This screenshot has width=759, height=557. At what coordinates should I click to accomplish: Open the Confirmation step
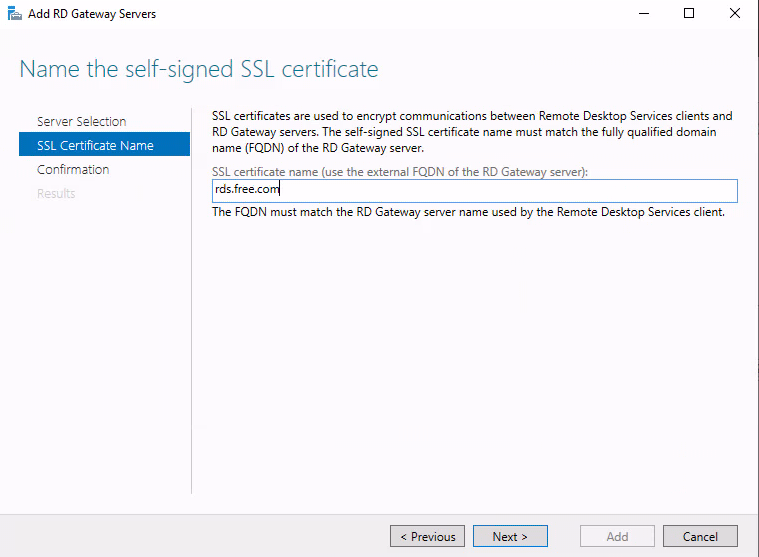tap(73, 169)
